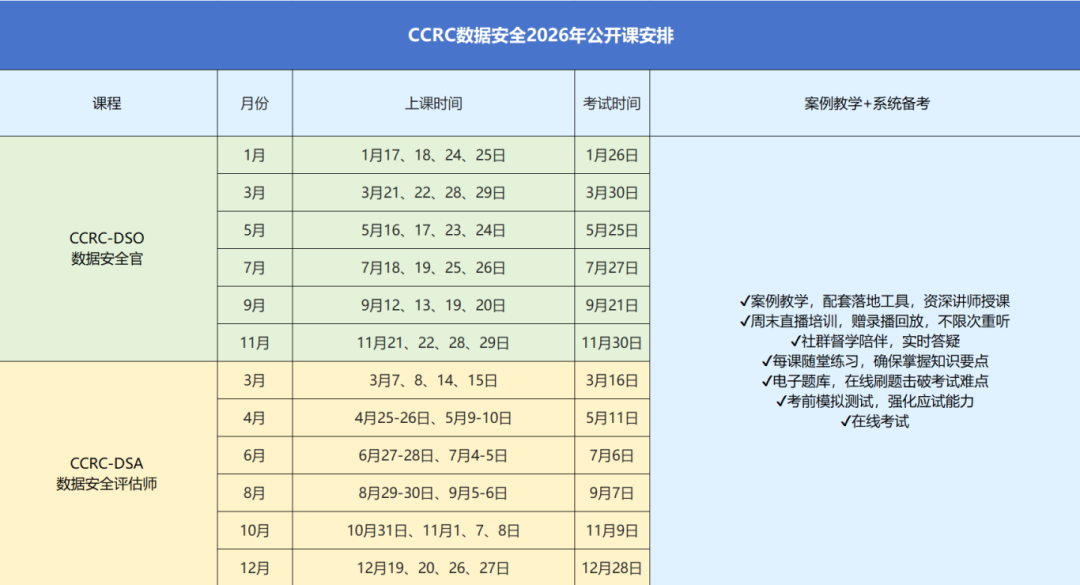Select the 1月26日 exam date cell

click(x=612, y=155)
